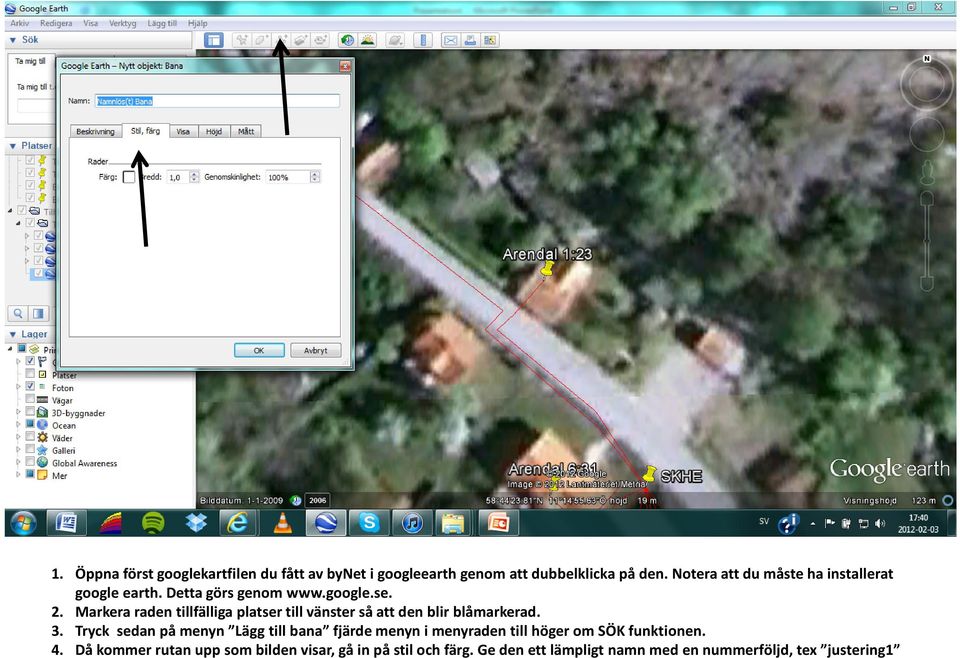Enable the Global Awareness layer checkbox
960x658 pixels.
(29, 462)
